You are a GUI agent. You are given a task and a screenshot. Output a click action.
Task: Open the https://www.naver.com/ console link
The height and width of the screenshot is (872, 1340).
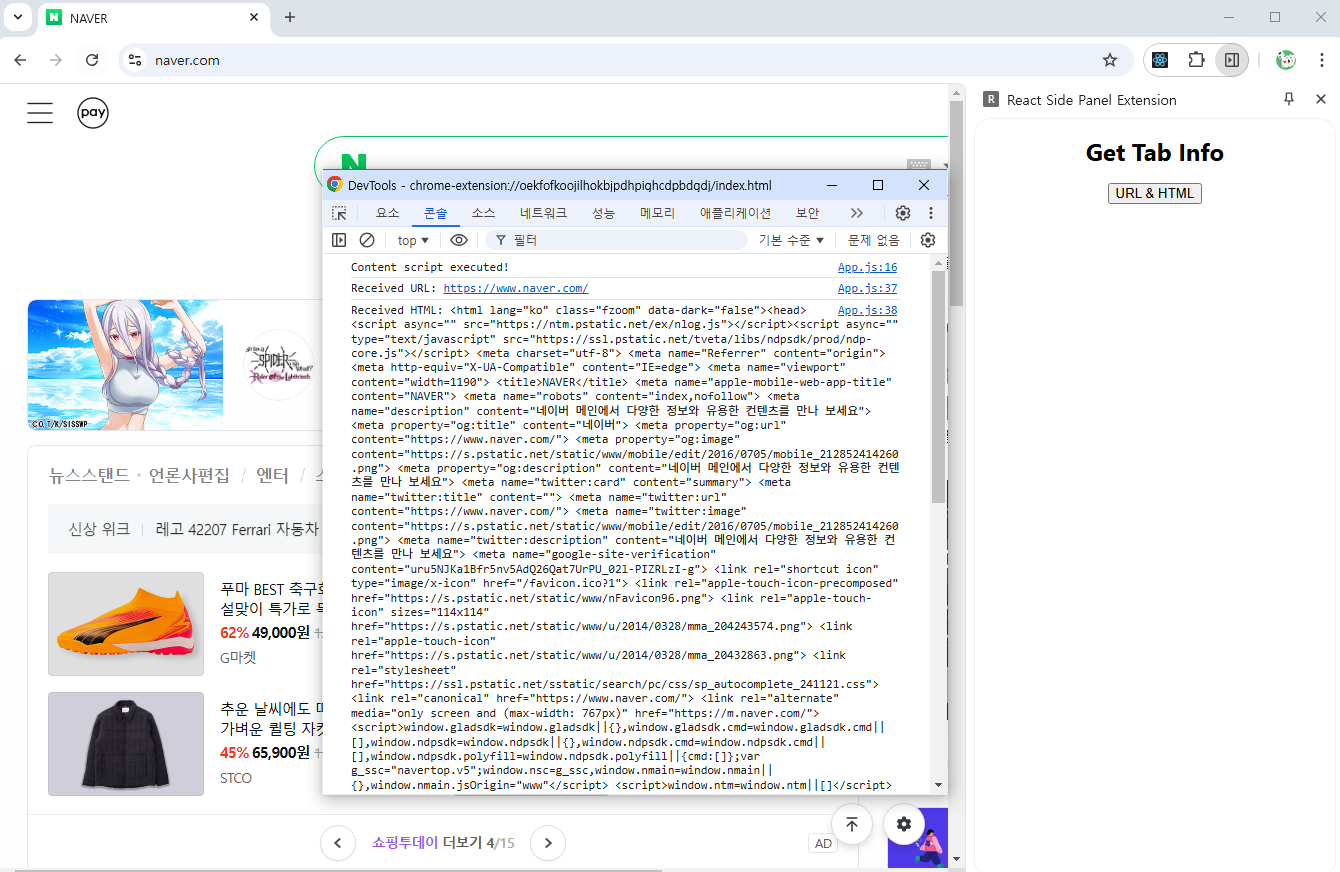[516, 288]
